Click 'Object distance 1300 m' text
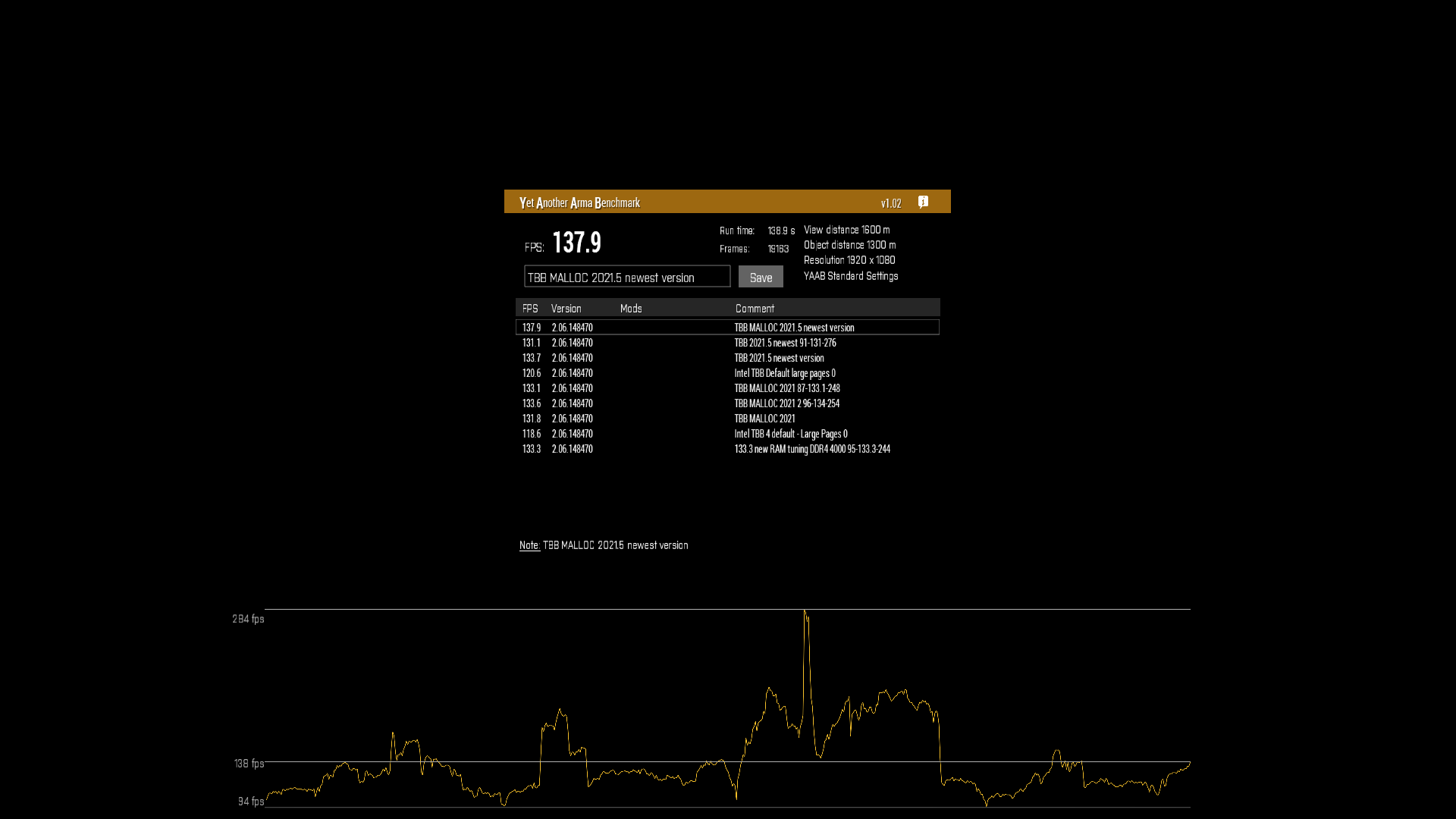1456x819 pixels. pyautogui.click(x=850, y=245)
